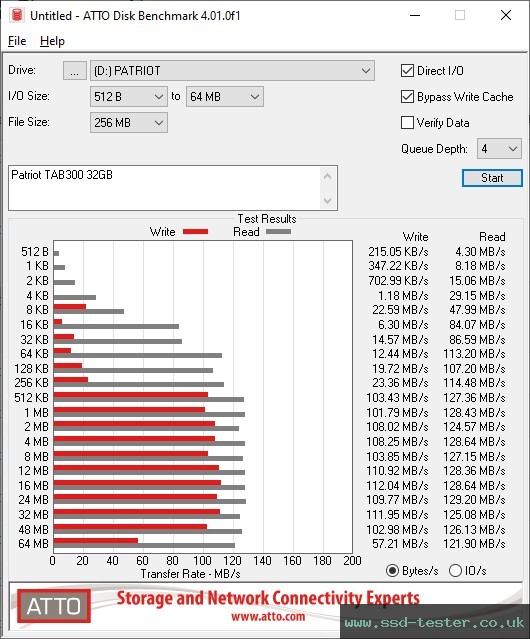
Task: Click in the Patriot TAB300 32GB description field
Action: 165,188
